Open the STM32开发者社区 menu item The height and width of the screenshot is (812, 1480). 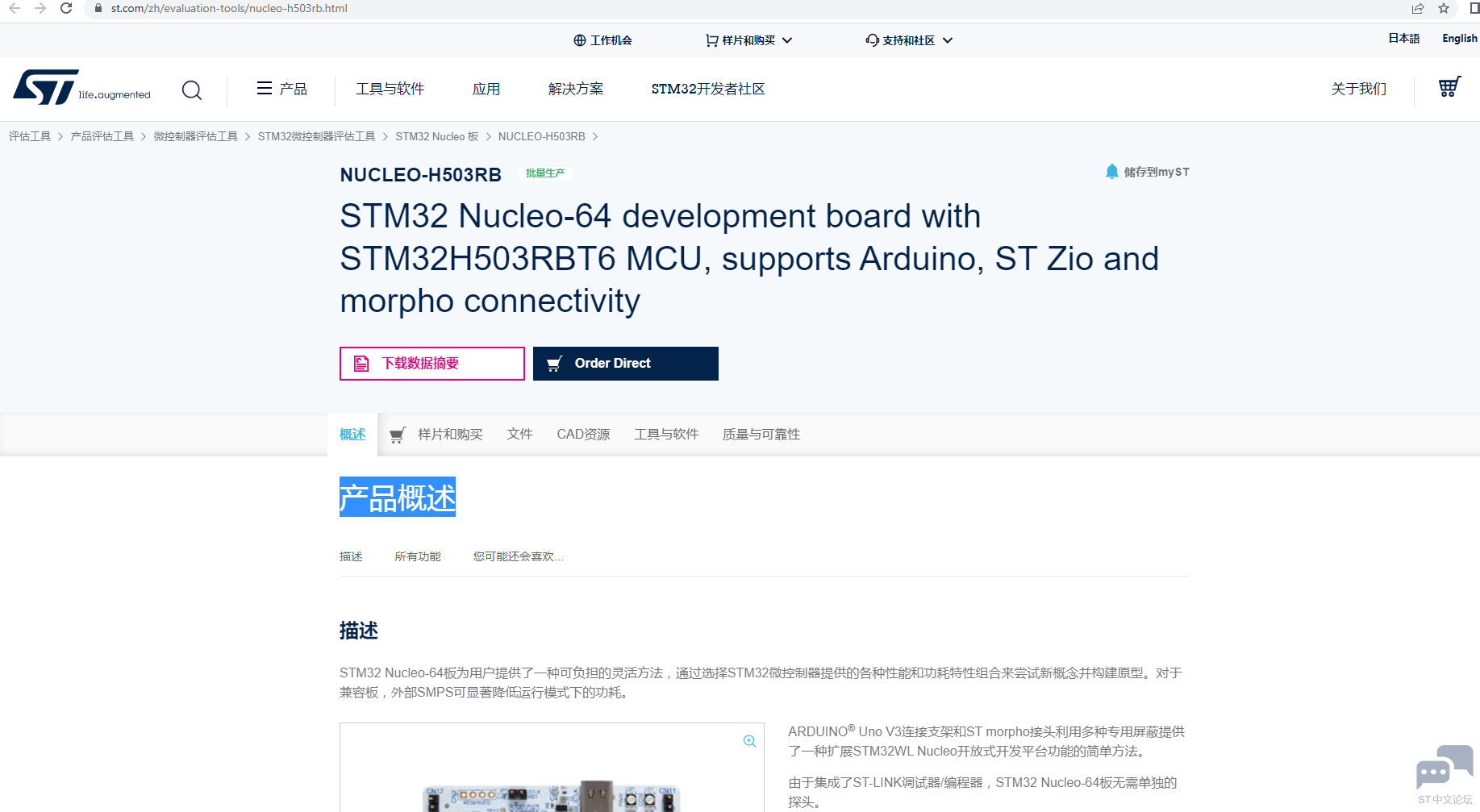tap(708, 89)
